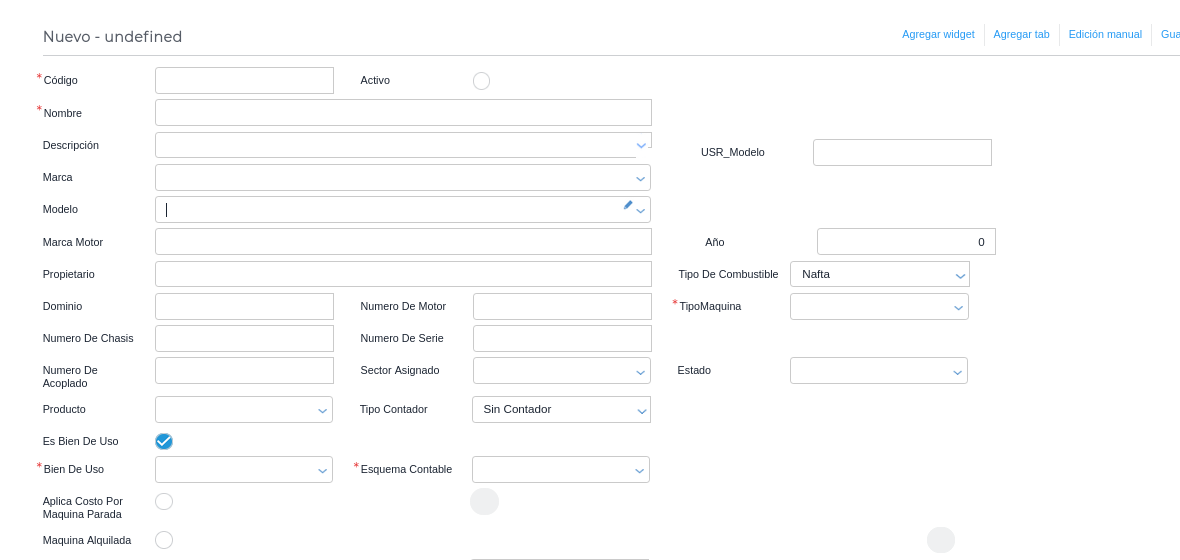Enable Aplica Costo Por Maquina Parada
Image resolution: width=1180 pixels, height=560 pixels.
(x=164, y=501)
